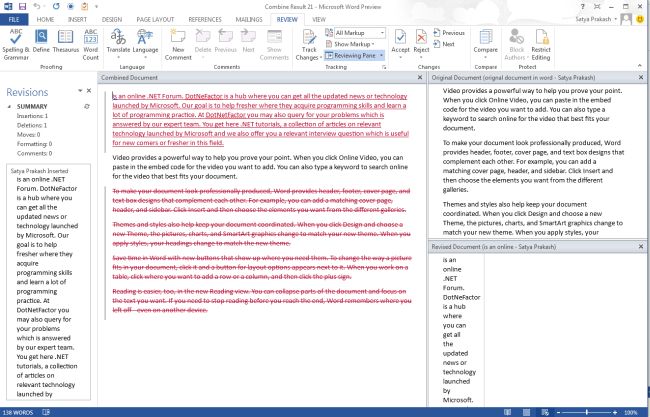
Task: Switch to the INSERT tab
Action: [77, 19]
